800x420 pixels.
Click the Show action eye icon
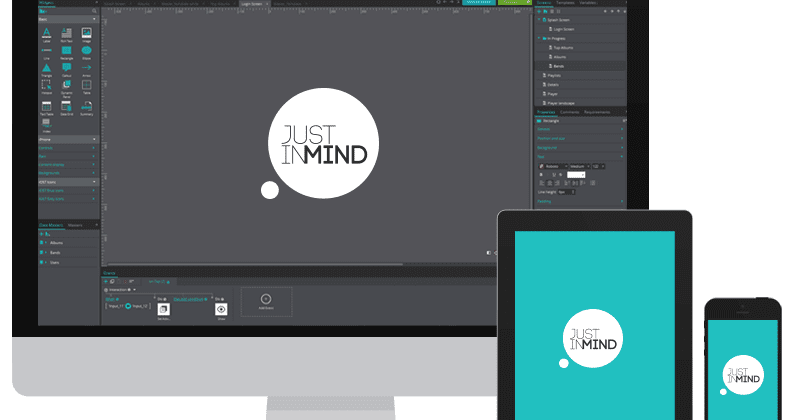[x=221, y=309]
